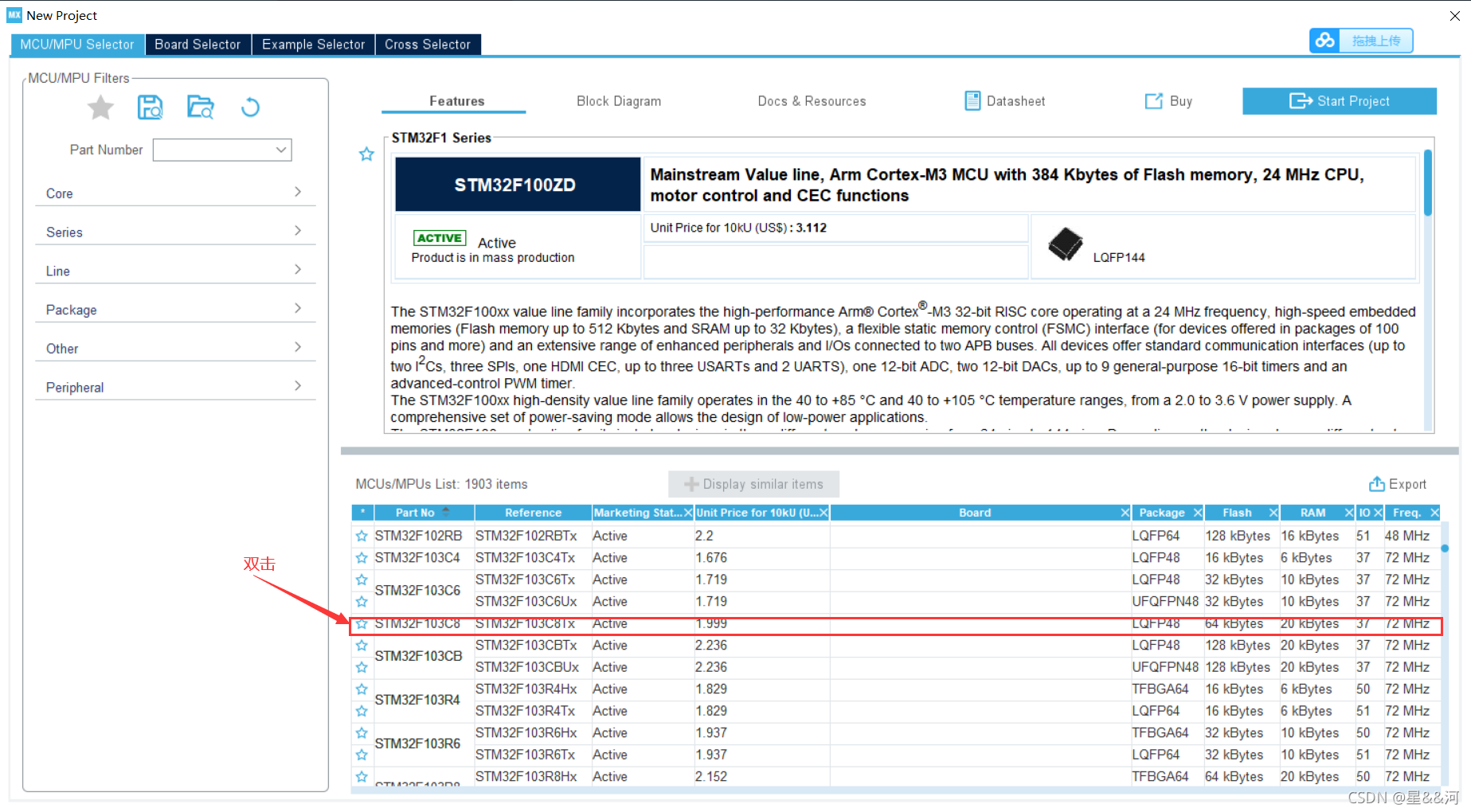Click the Start Project button
Viewport: 1471px width, 812px height.
[1340, 101]
